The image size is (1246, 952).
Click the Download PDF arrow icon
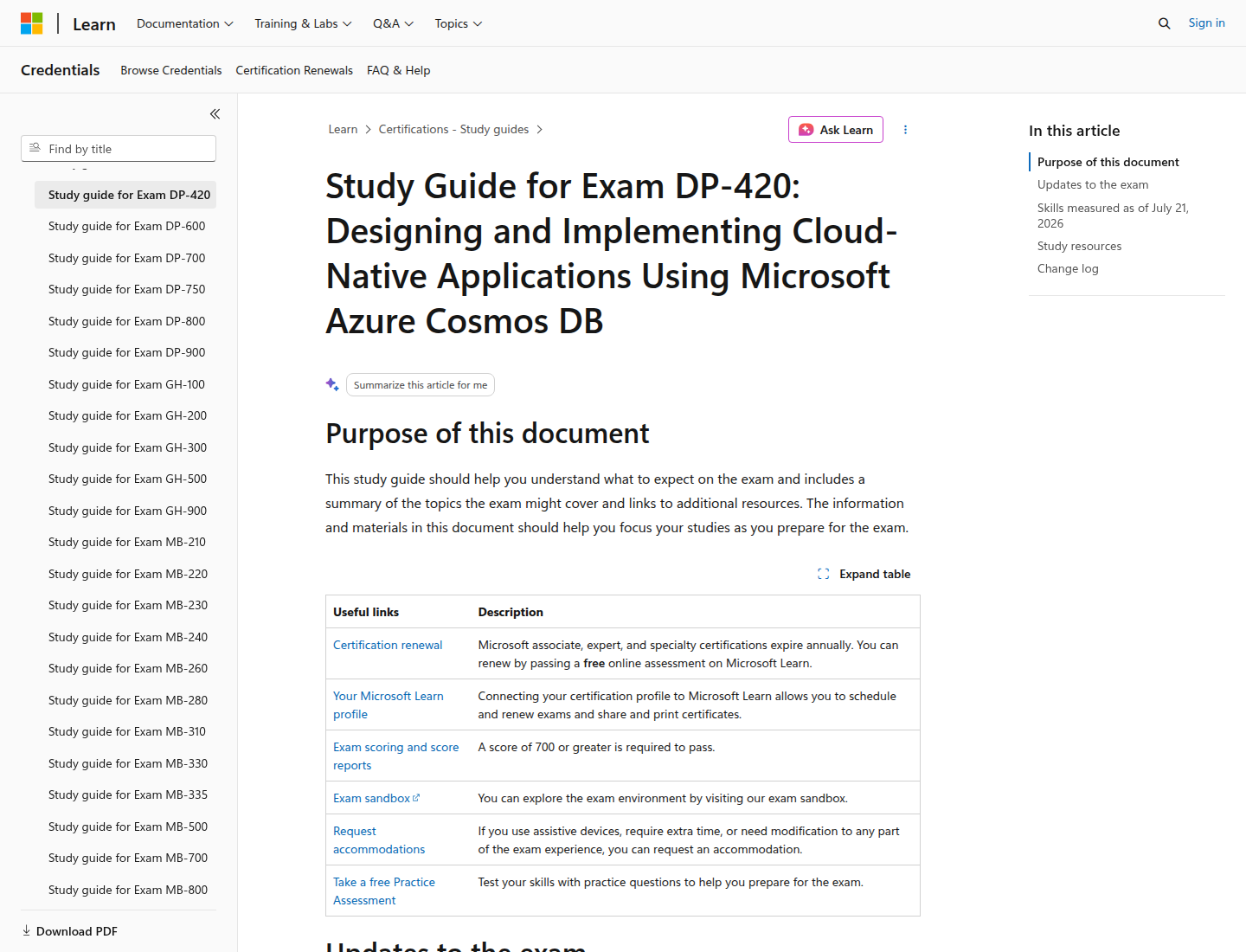click(26, 931)
